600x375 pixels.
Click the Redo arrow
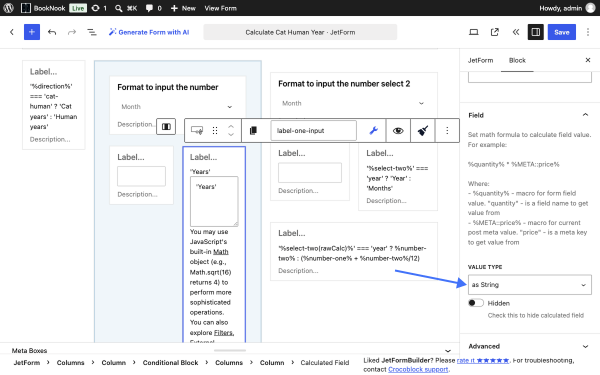pos(72,32)
